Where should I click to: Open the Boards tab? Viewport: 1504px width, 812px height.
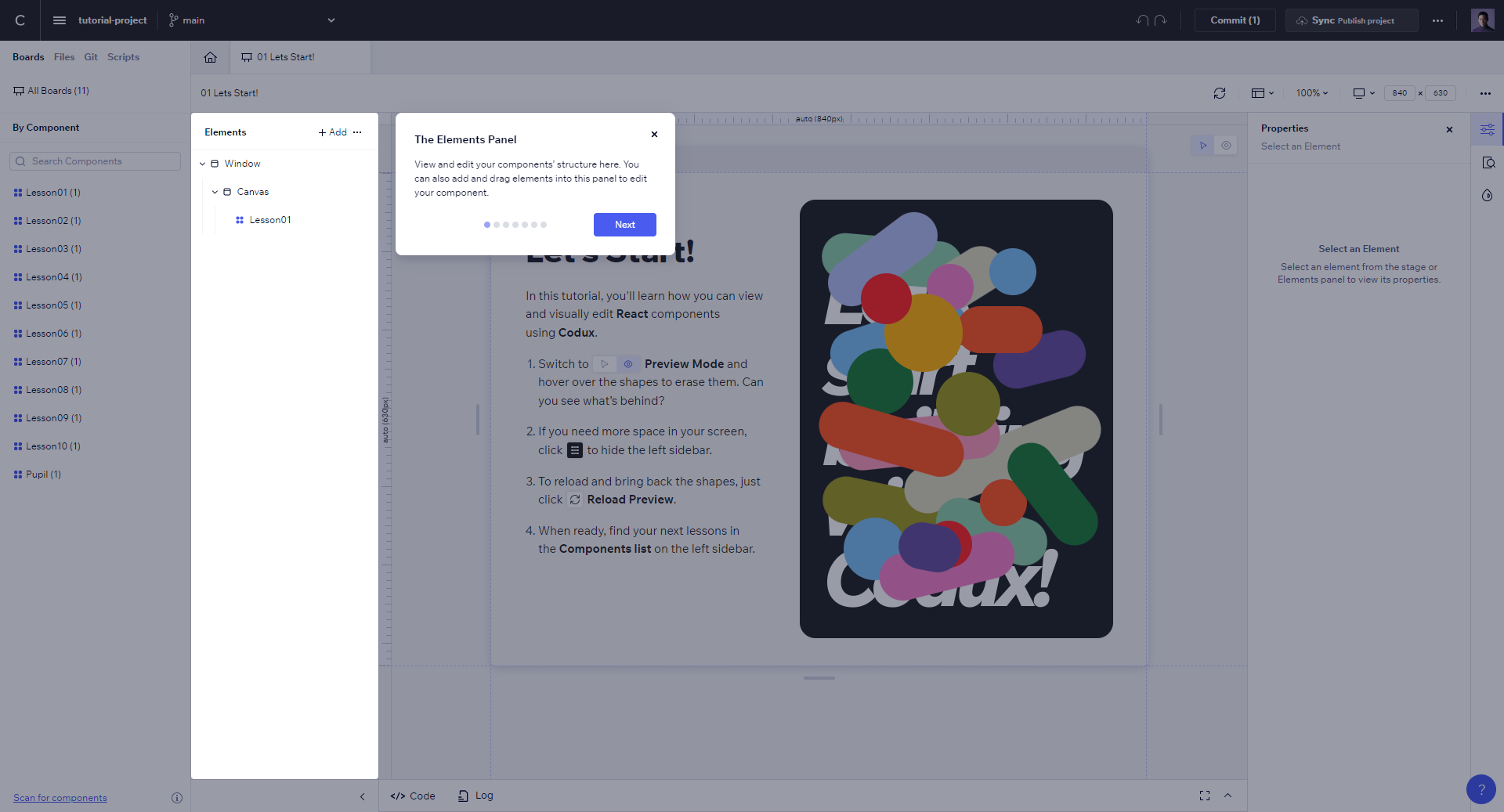[x=28, y=57]
